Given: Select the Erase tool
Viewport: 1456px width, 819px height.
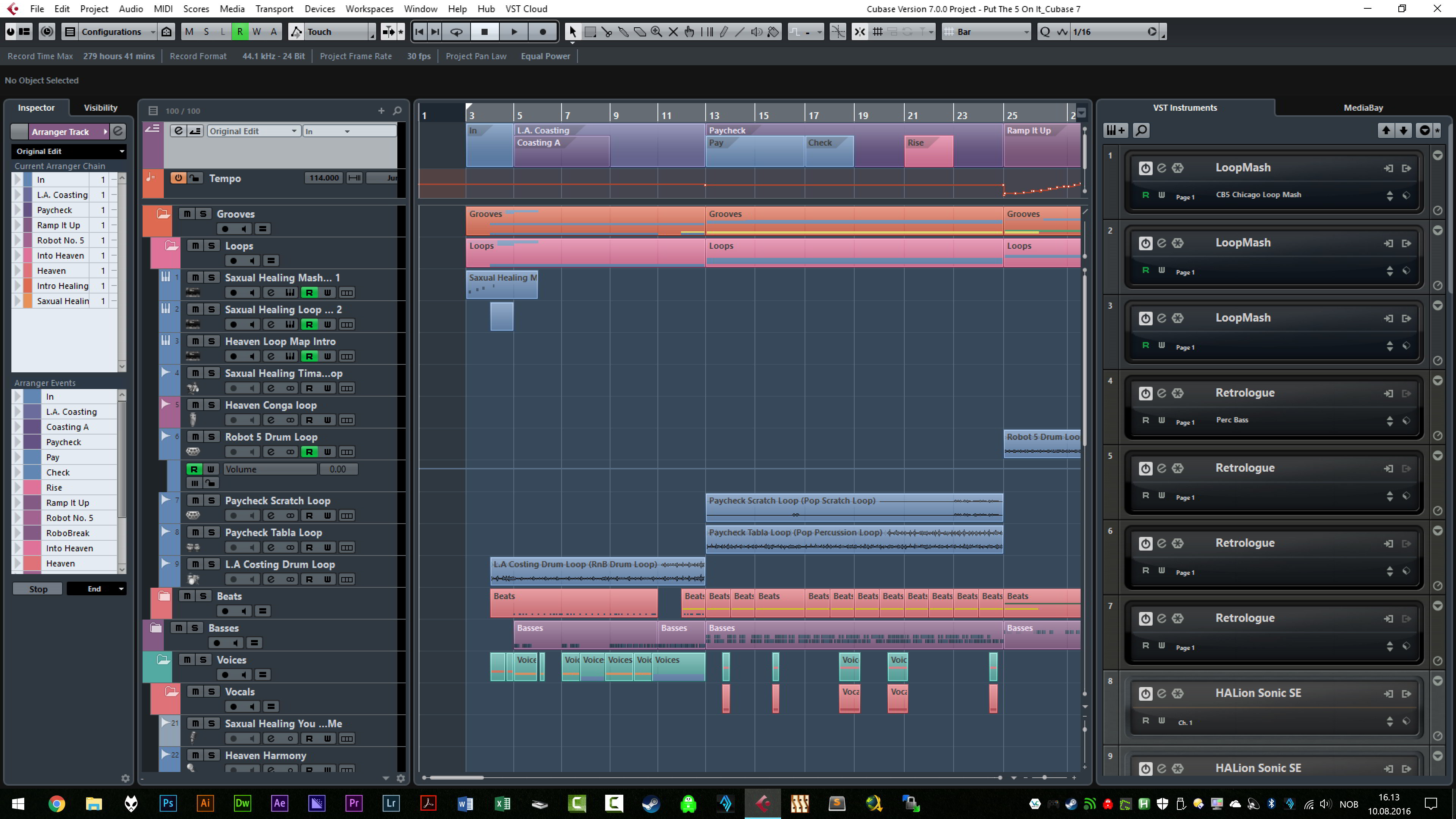Looking at the screenshot, I should point(640,31).
